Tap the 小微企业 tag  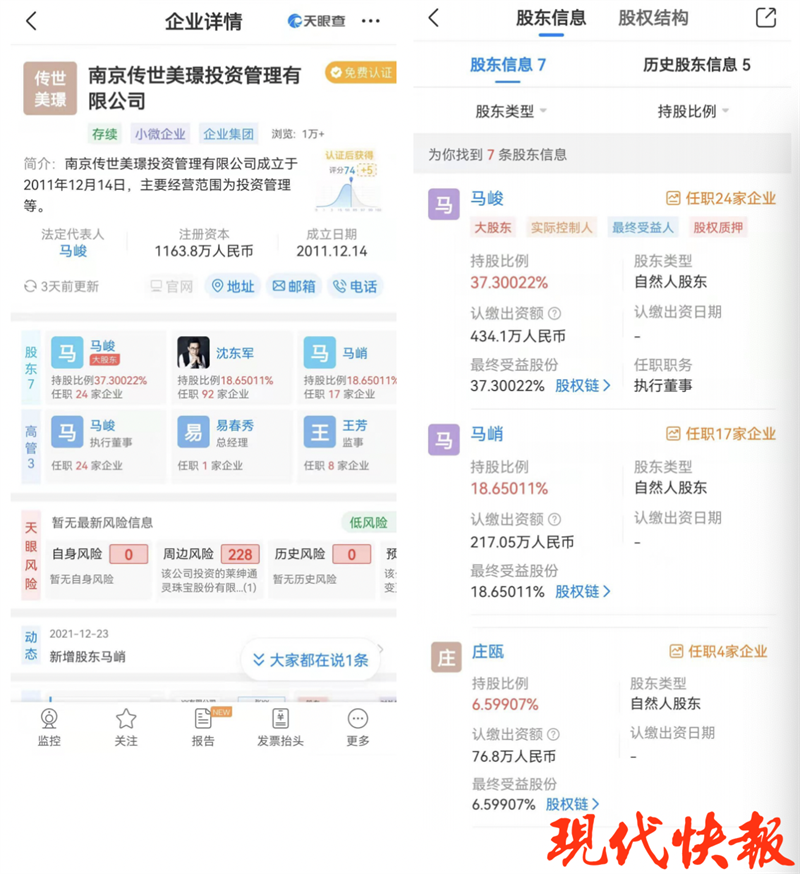tap(159, 134)
